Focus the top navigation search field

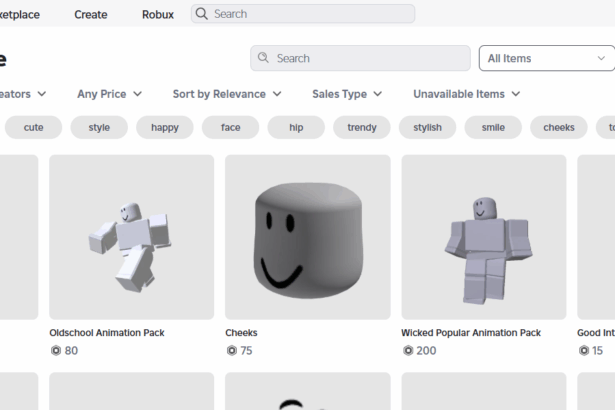click(x=303, y=14)
